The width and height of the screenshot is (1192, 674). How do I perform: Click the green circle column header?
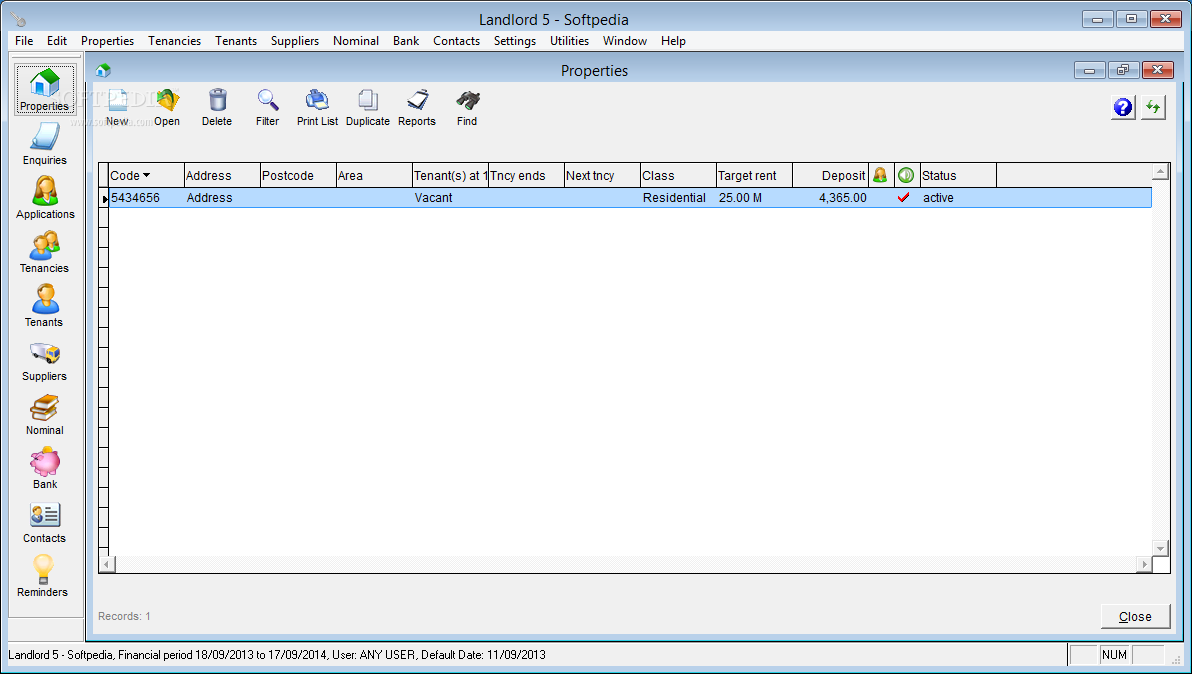[906, 175]
